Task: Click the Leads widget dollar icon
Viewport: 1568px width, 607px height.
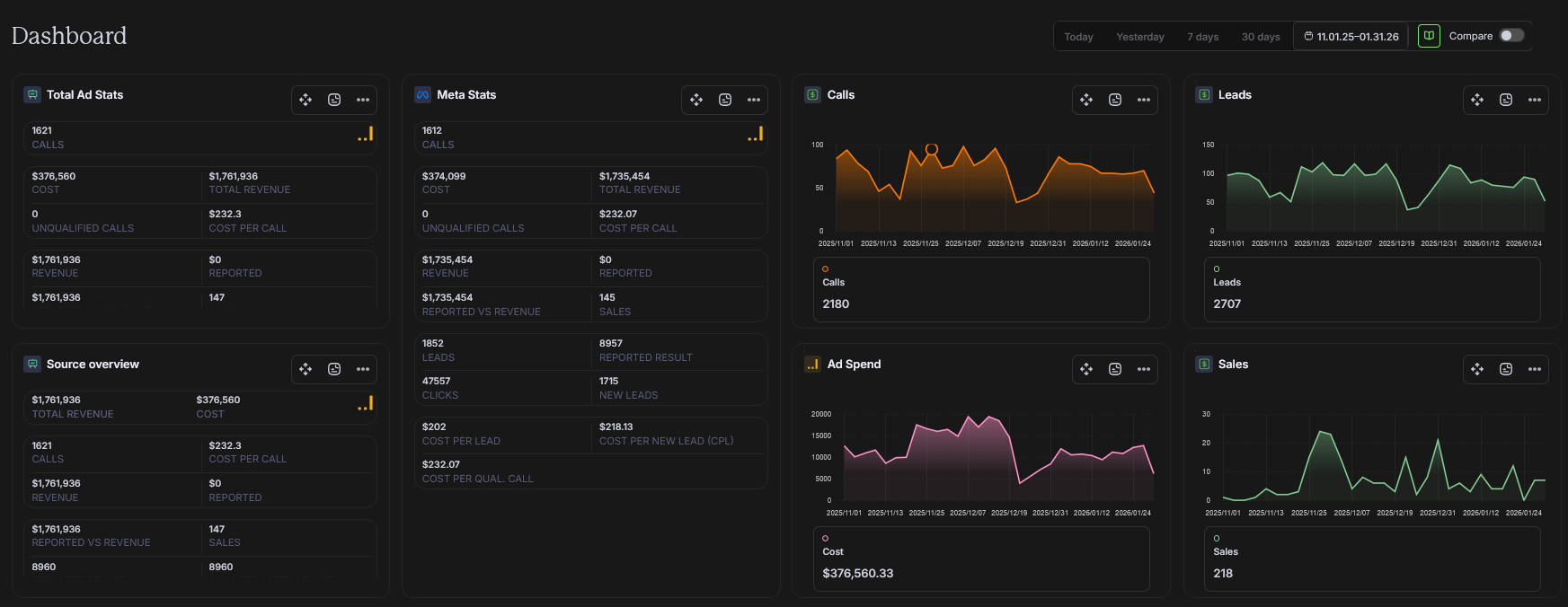Action: (1204, 94)
